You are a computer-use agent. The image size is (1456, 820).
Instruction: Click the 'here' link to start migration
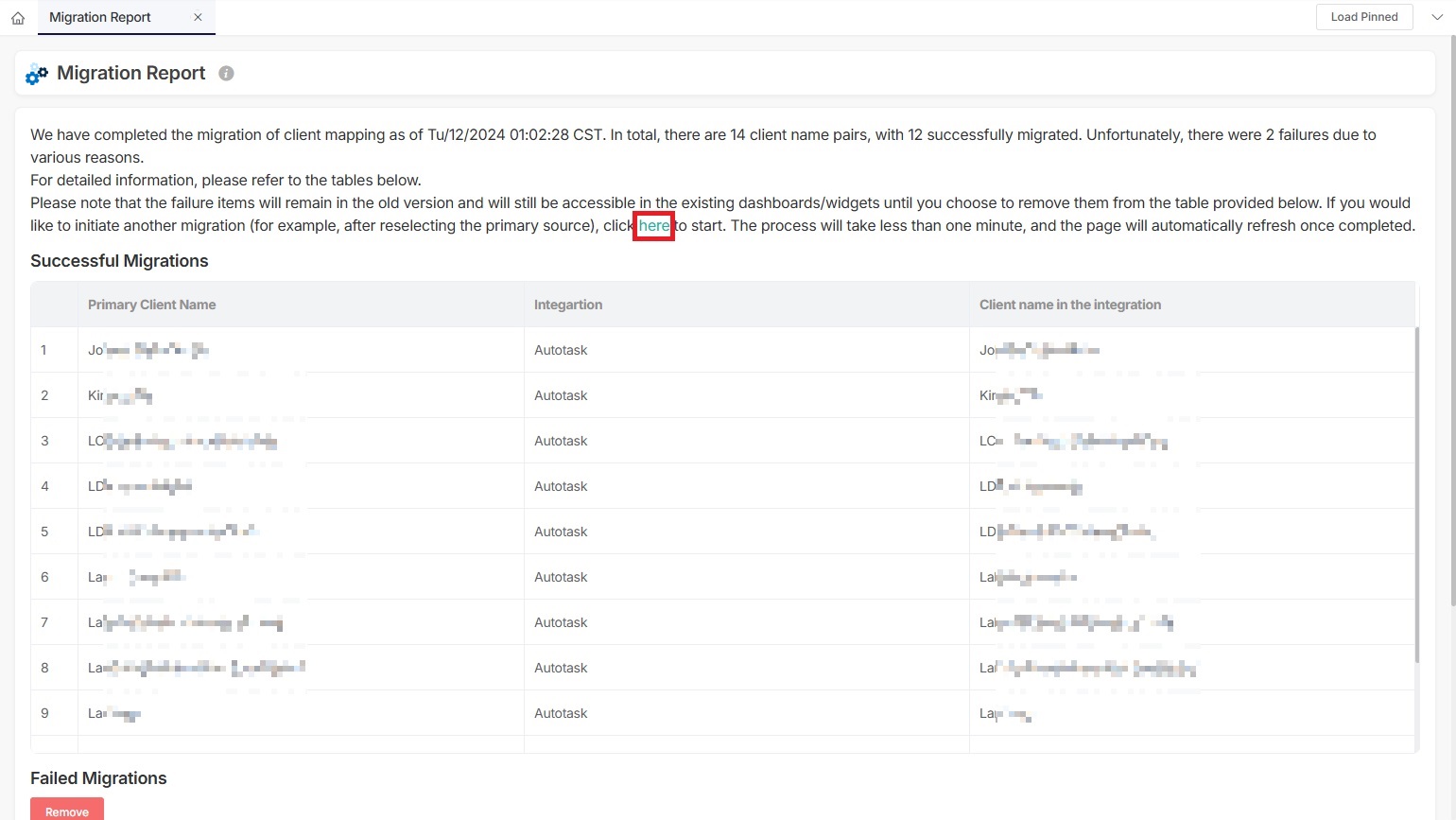coord(653,226)
